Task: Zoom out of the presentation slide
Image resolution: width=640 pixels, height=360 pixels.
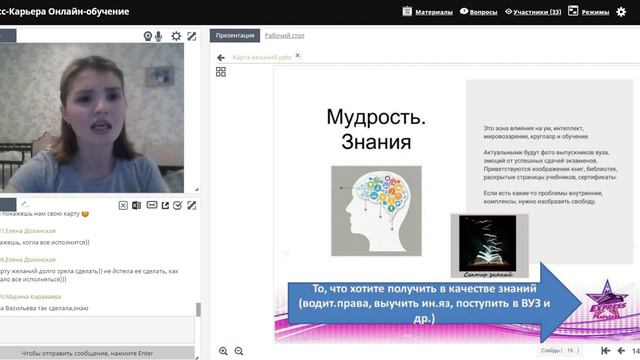Action: (x=239, y=351)
